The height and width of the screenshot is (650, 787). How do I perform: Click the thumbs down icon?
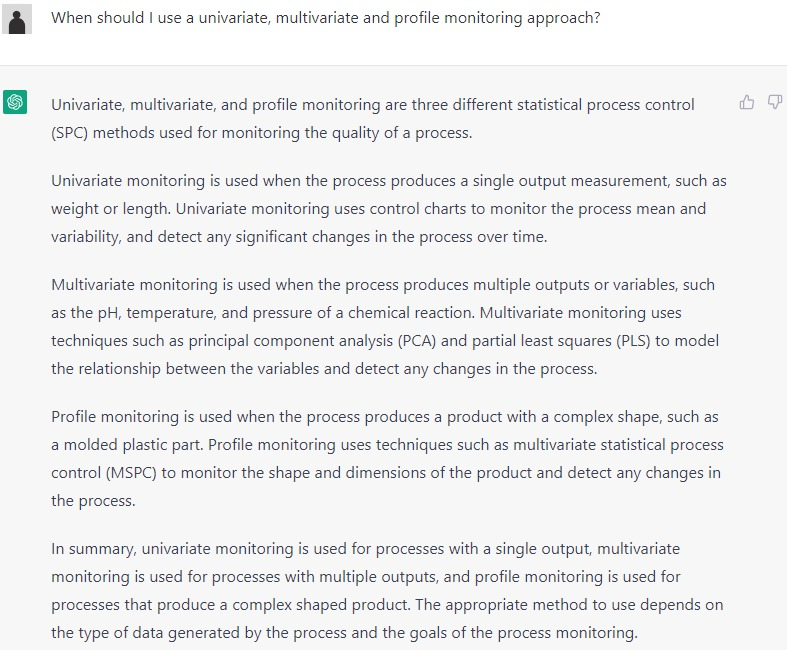point(775,102)
